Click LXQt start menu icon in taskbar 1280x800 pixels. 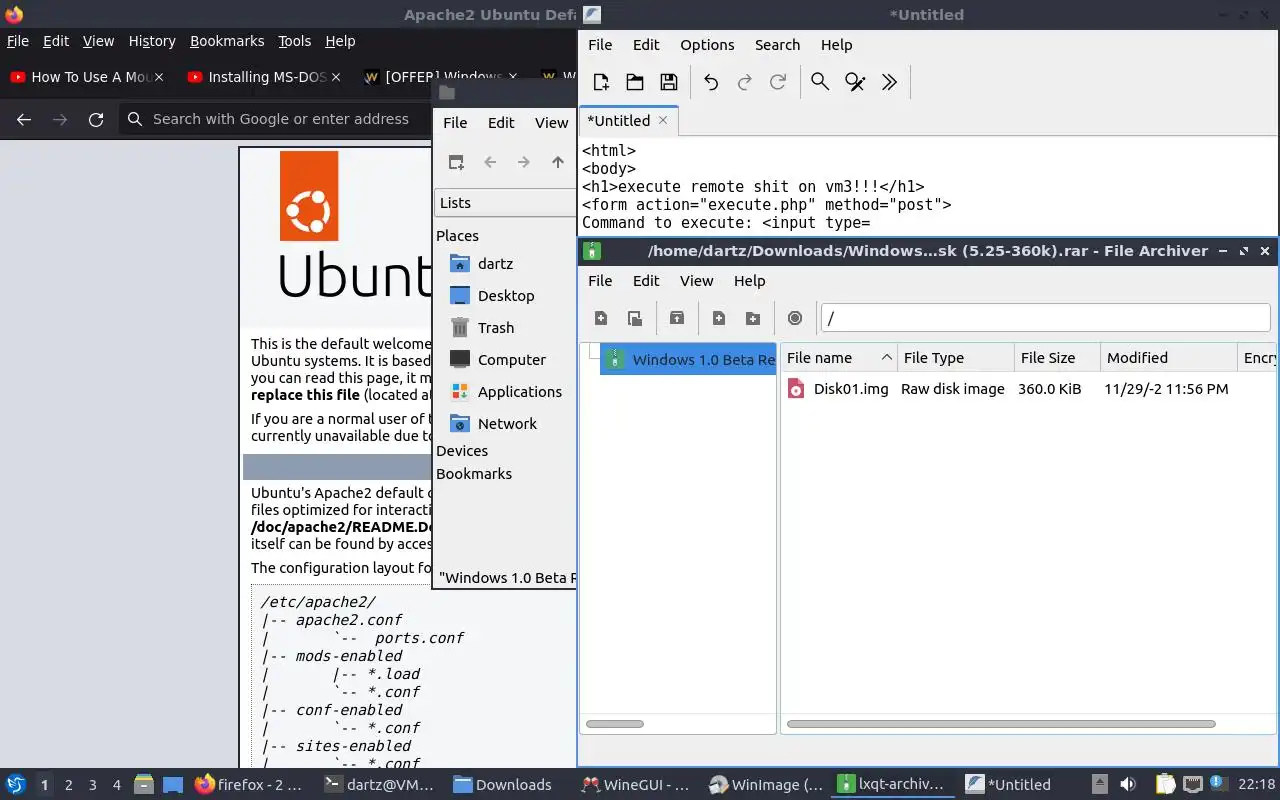tap(16, 785)
